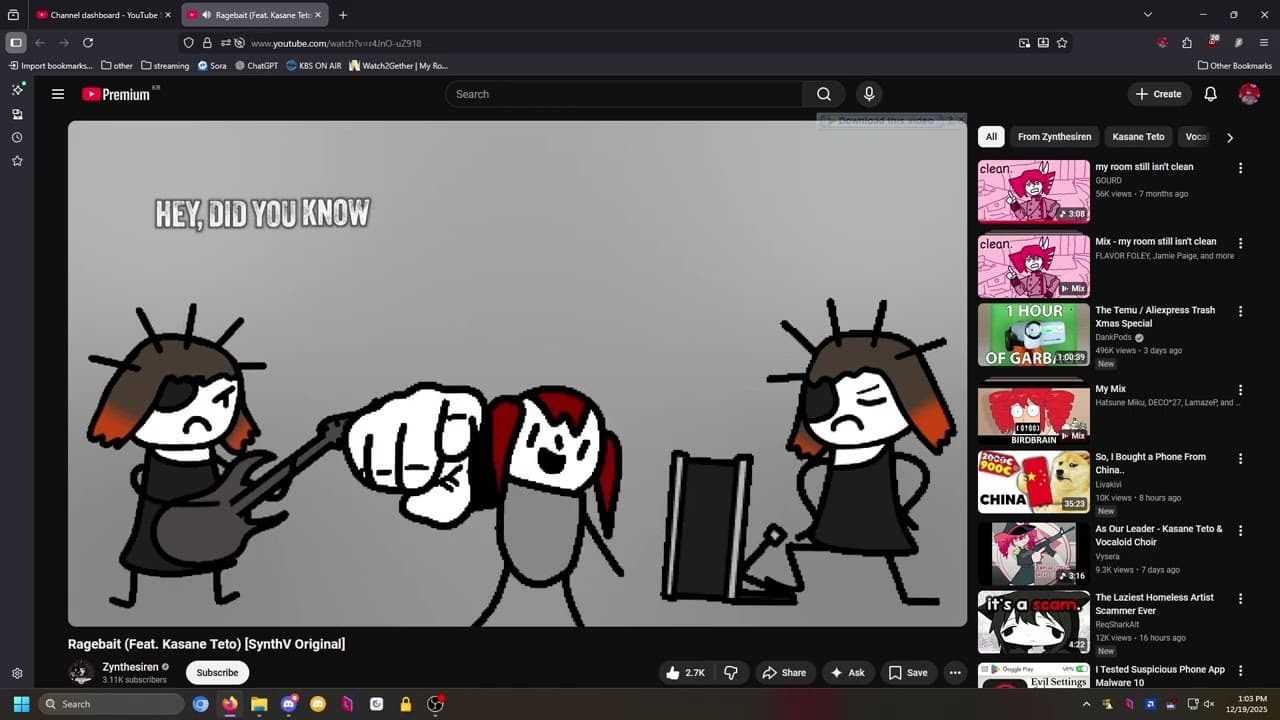Toggle browser sidebar visibility button
Viewport: 1280px width, 720px height.
coord(15,43)
